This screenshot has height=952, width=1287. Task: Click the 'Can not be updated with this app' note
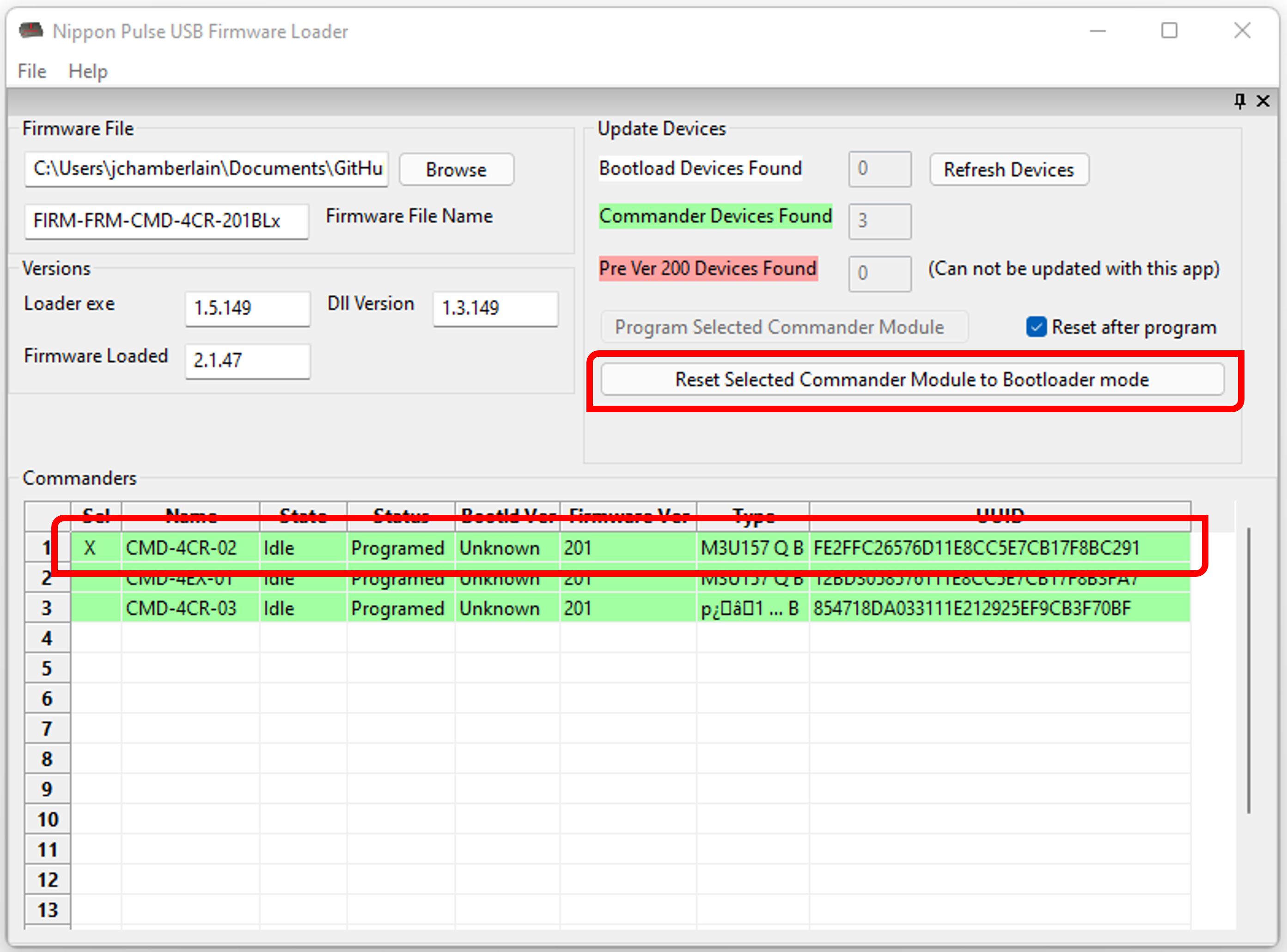[1074, 269]
